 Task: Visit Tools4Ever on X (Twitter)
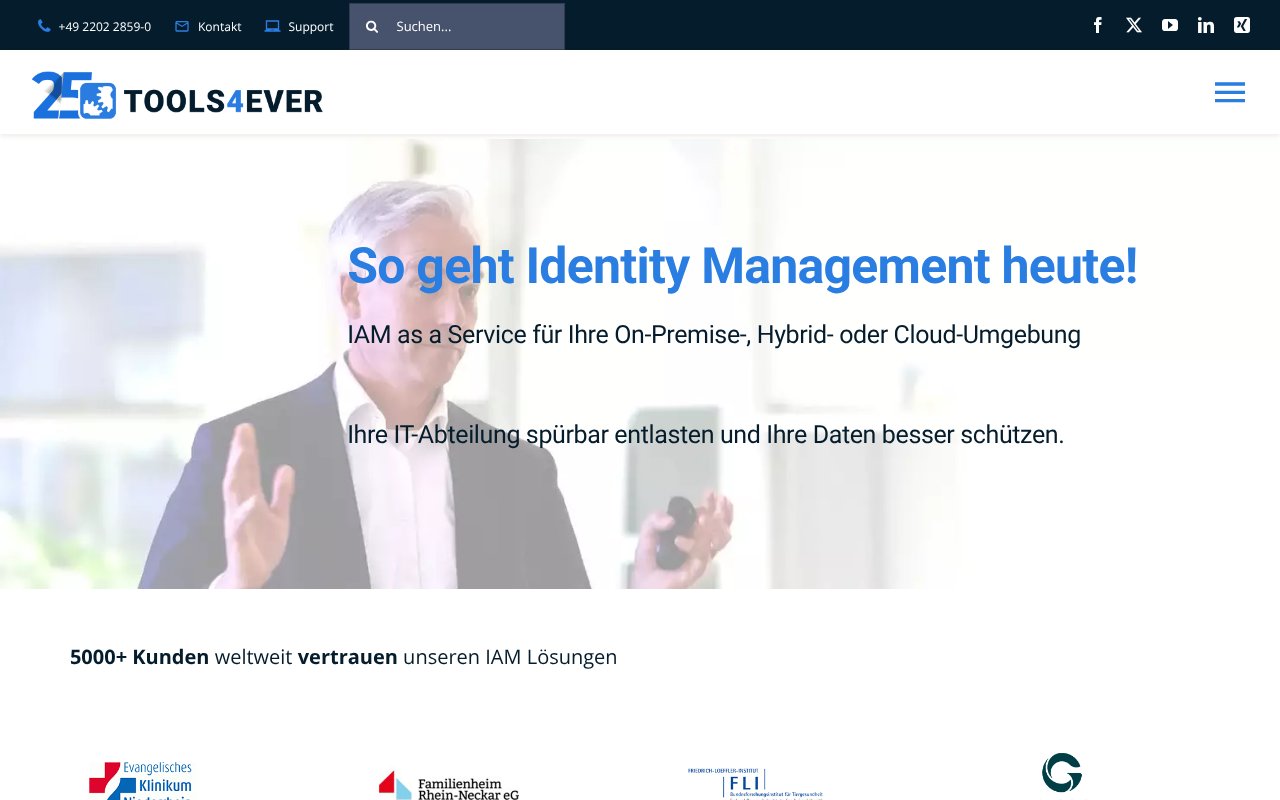click(1133, 25)
